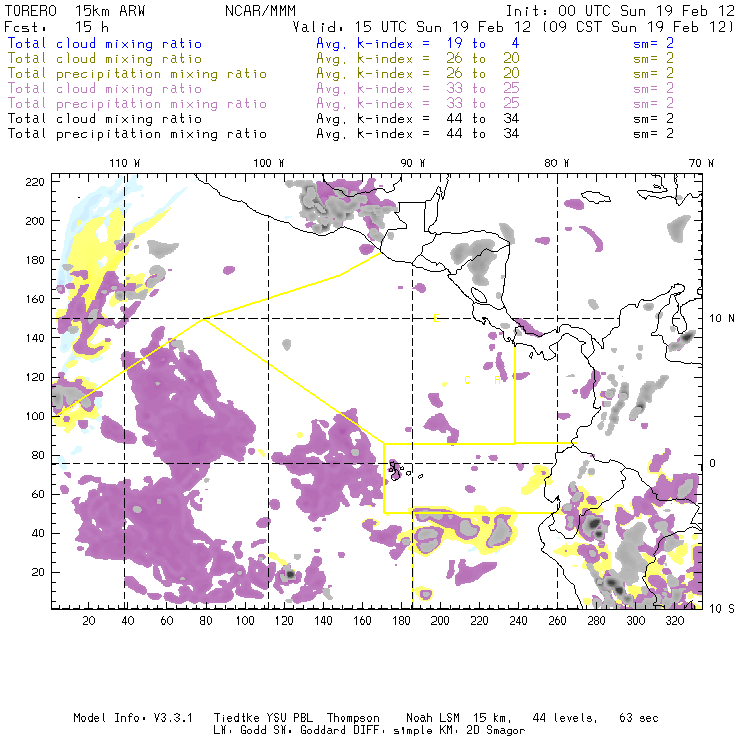
Task: Select the "Fcst: 15 h" forecast label
Action: click(x=56, y=27)
